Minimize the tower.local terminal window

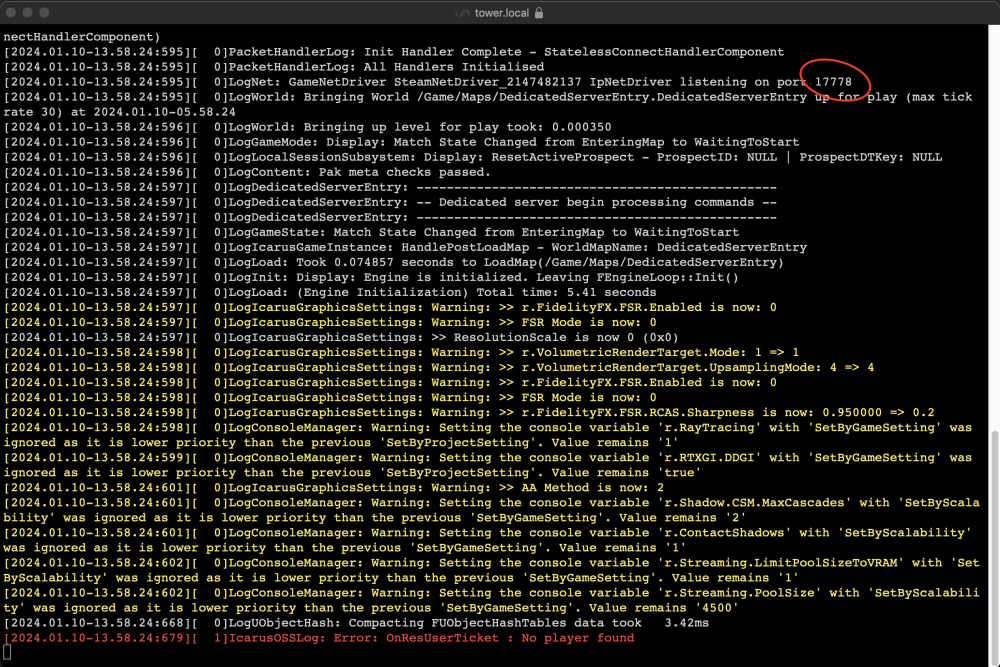[27, 12]
